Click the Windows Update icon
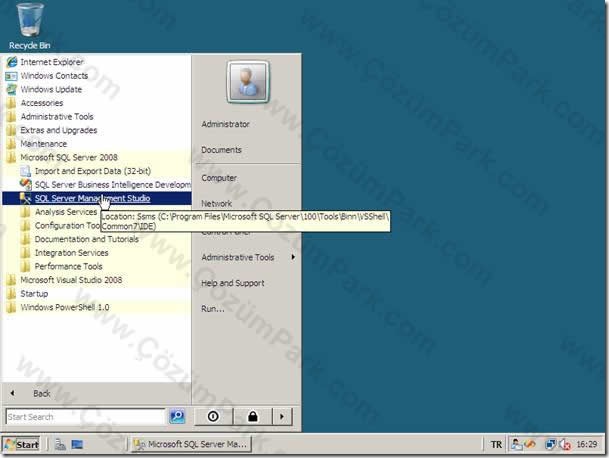This screenshot has height=458, width=609. coord(12,89)
